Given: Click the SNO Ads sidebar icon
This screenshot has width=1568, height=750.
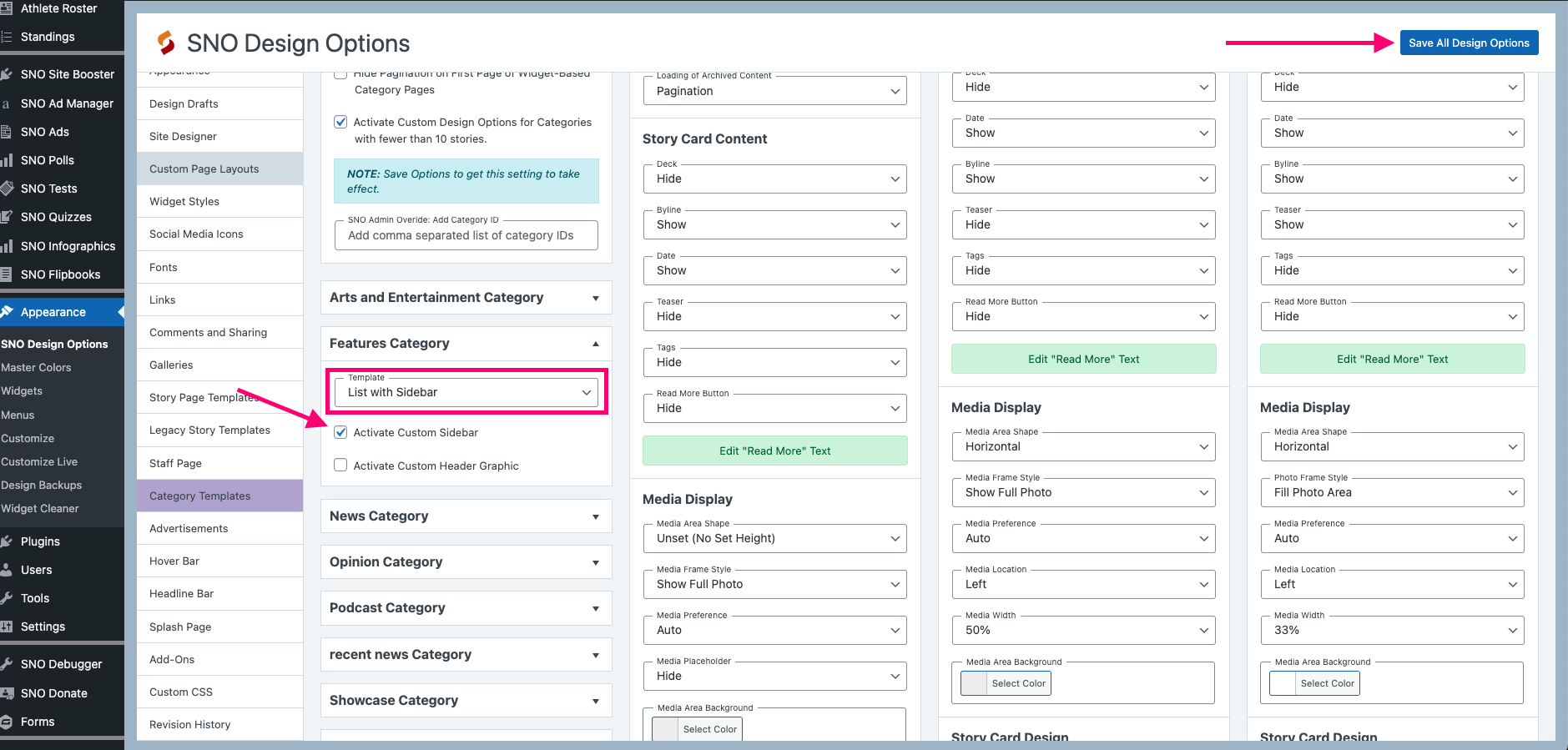Looking at the screenshot, I should click(x=7, y=132).
